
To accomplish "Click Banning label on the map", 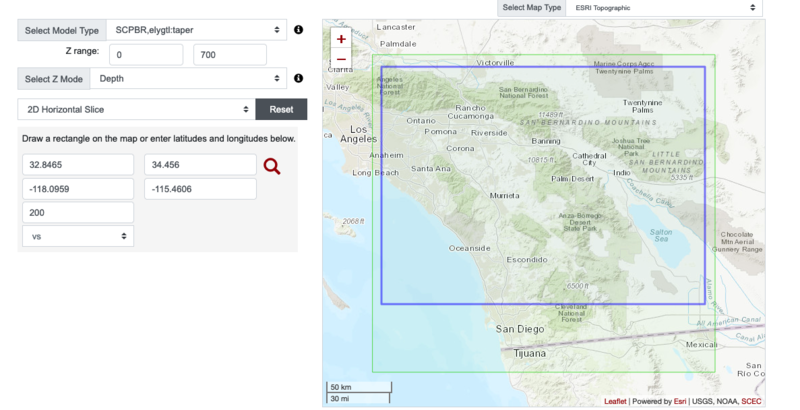I will point(545,141).
